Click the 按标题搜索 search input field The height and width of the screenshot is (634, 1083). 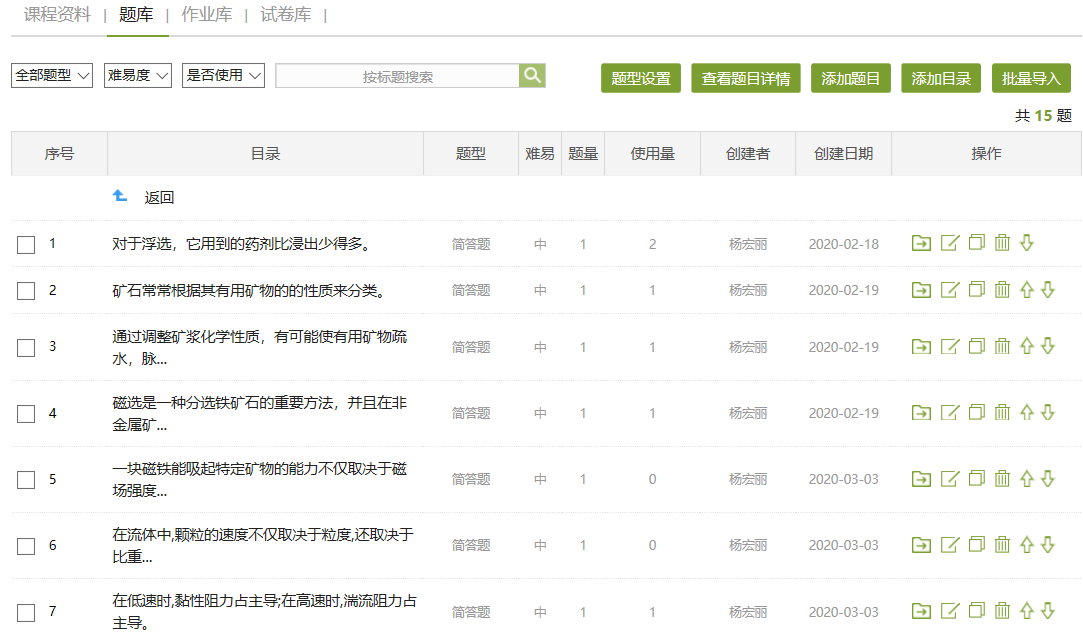pos(397,77)
